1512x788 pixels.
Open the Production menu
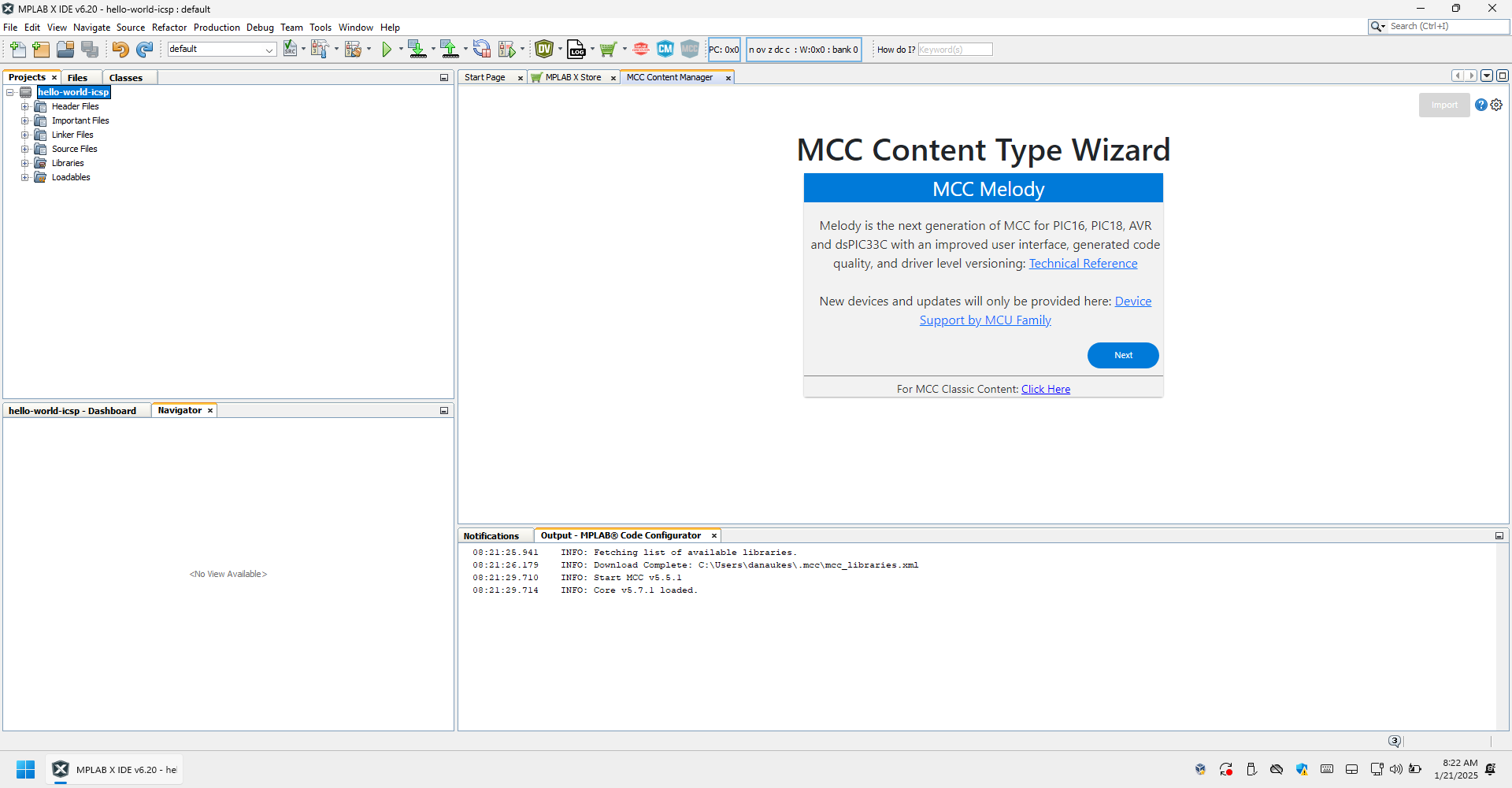click(217, 28)
